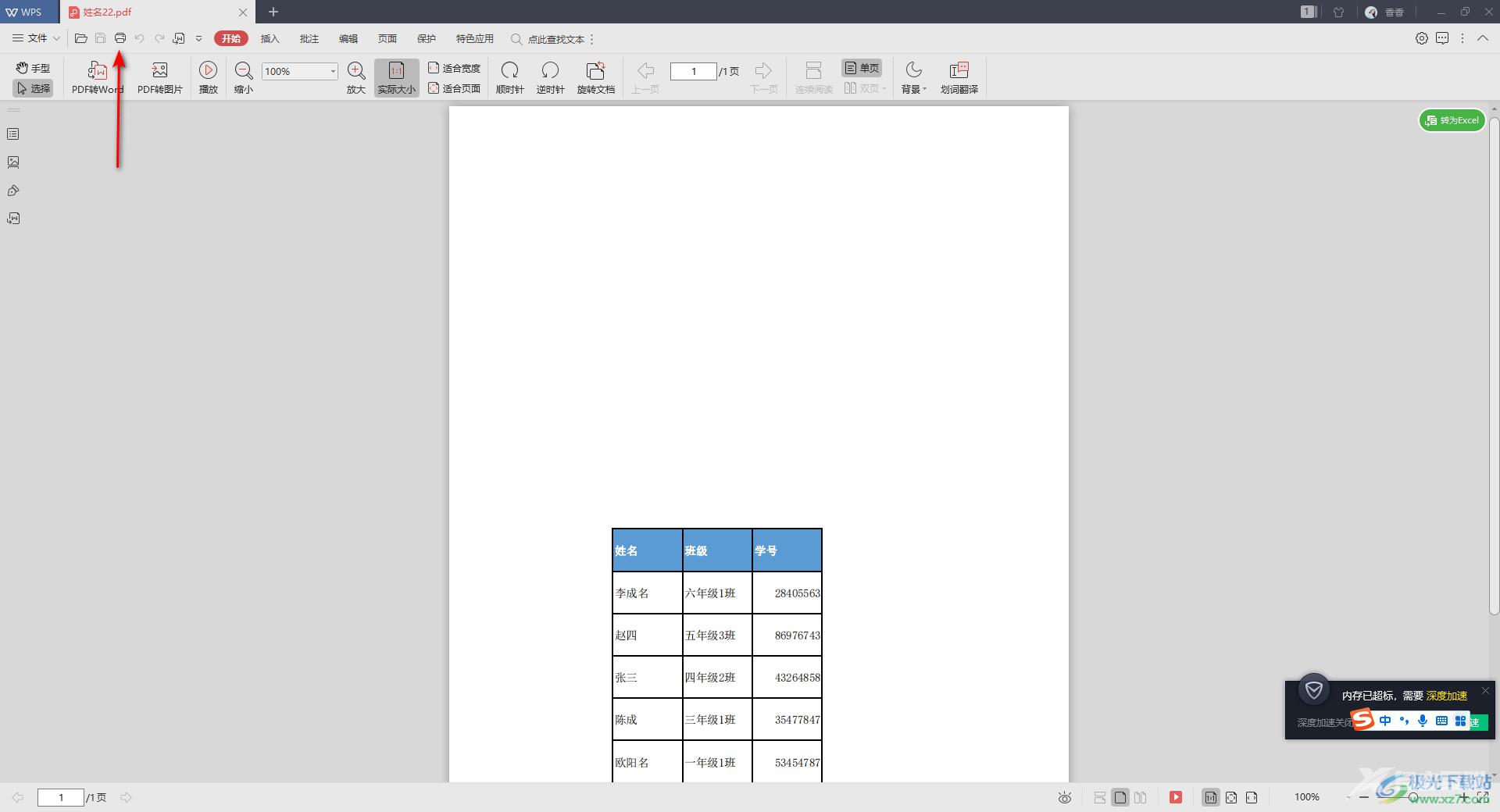
Task: Click the PDF convert icon in quick toolbar
Action: 179,38
